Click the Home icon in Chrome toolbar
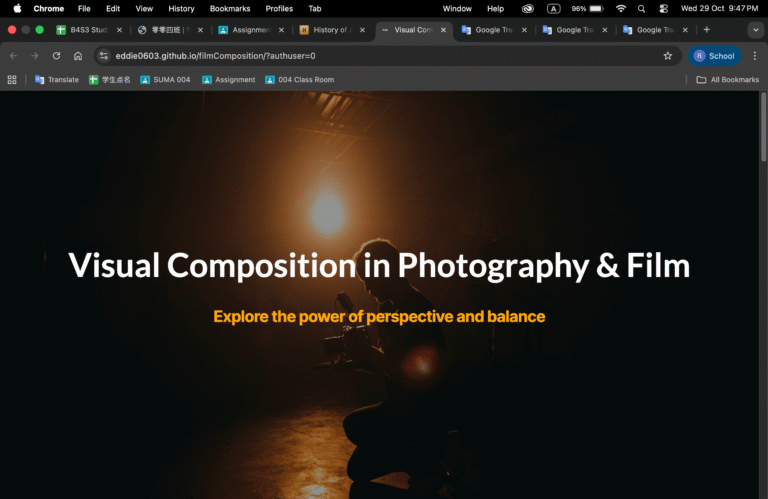Image resolution: width=768 pixels, height=499 pixels. coord(78,56)
